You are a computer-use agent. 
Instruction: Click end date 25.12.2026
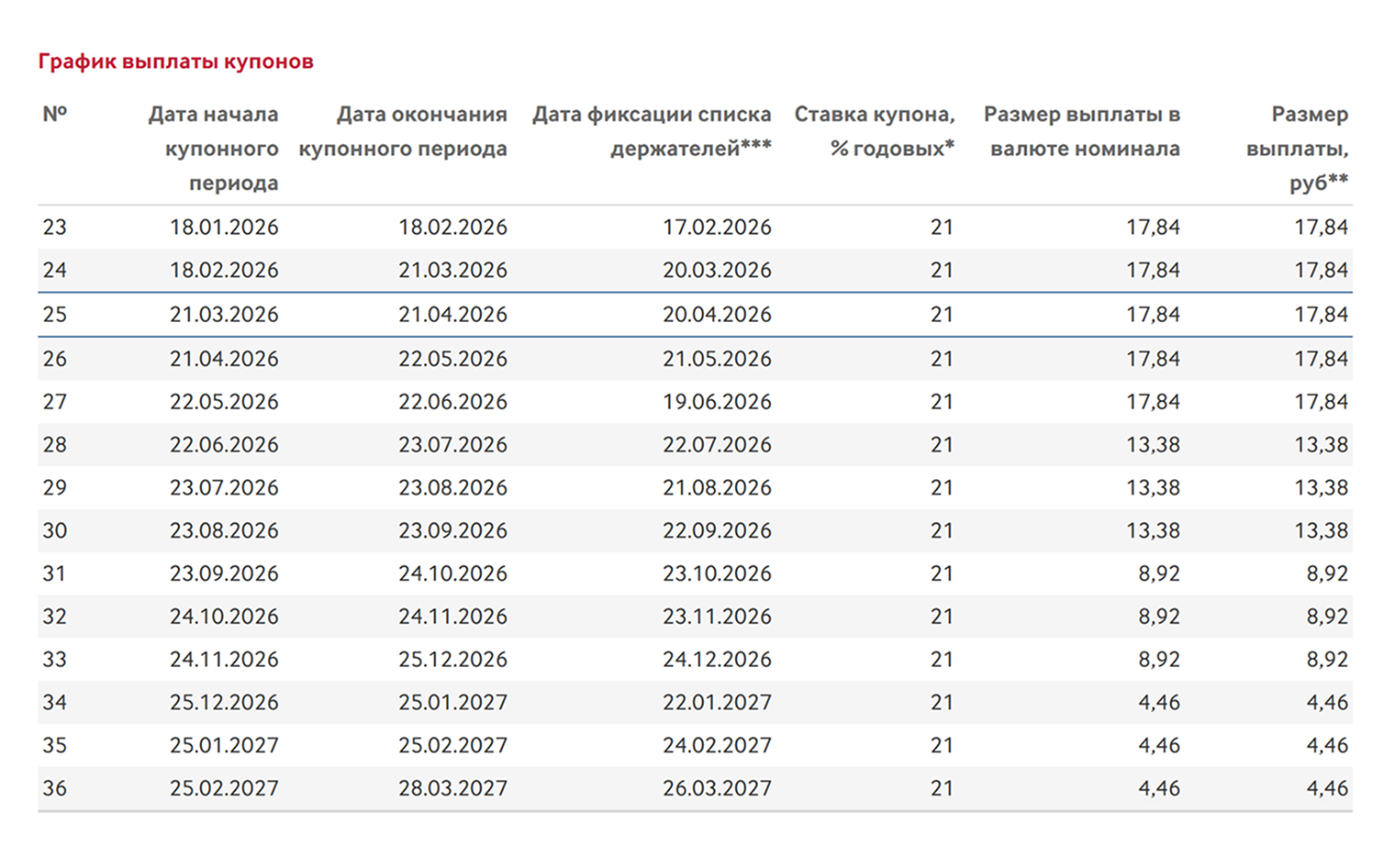(x=452, y=660)
